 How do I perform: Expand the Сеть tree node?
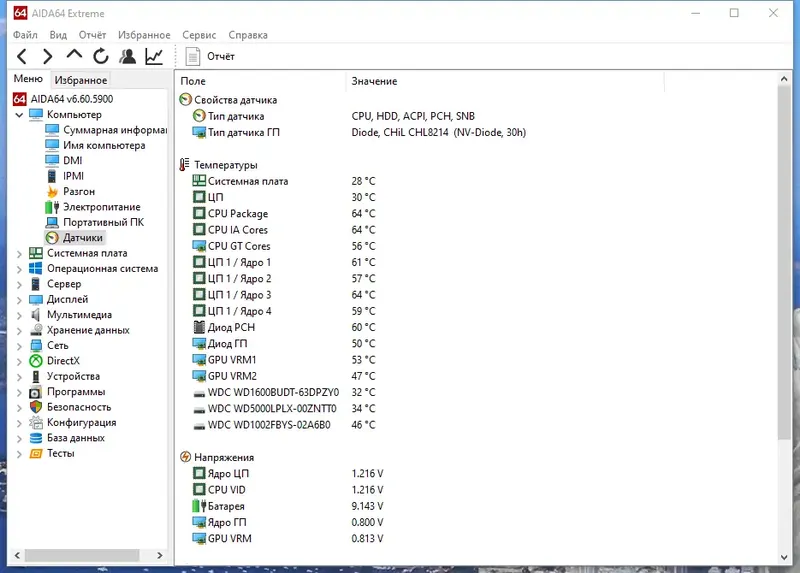(19, 346)
